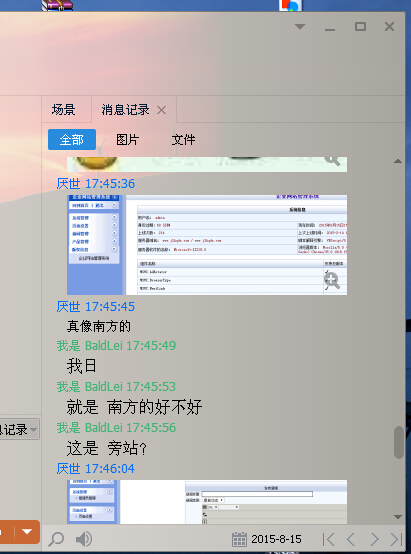Open the message search magnifier icon

(x=56, y=539)
